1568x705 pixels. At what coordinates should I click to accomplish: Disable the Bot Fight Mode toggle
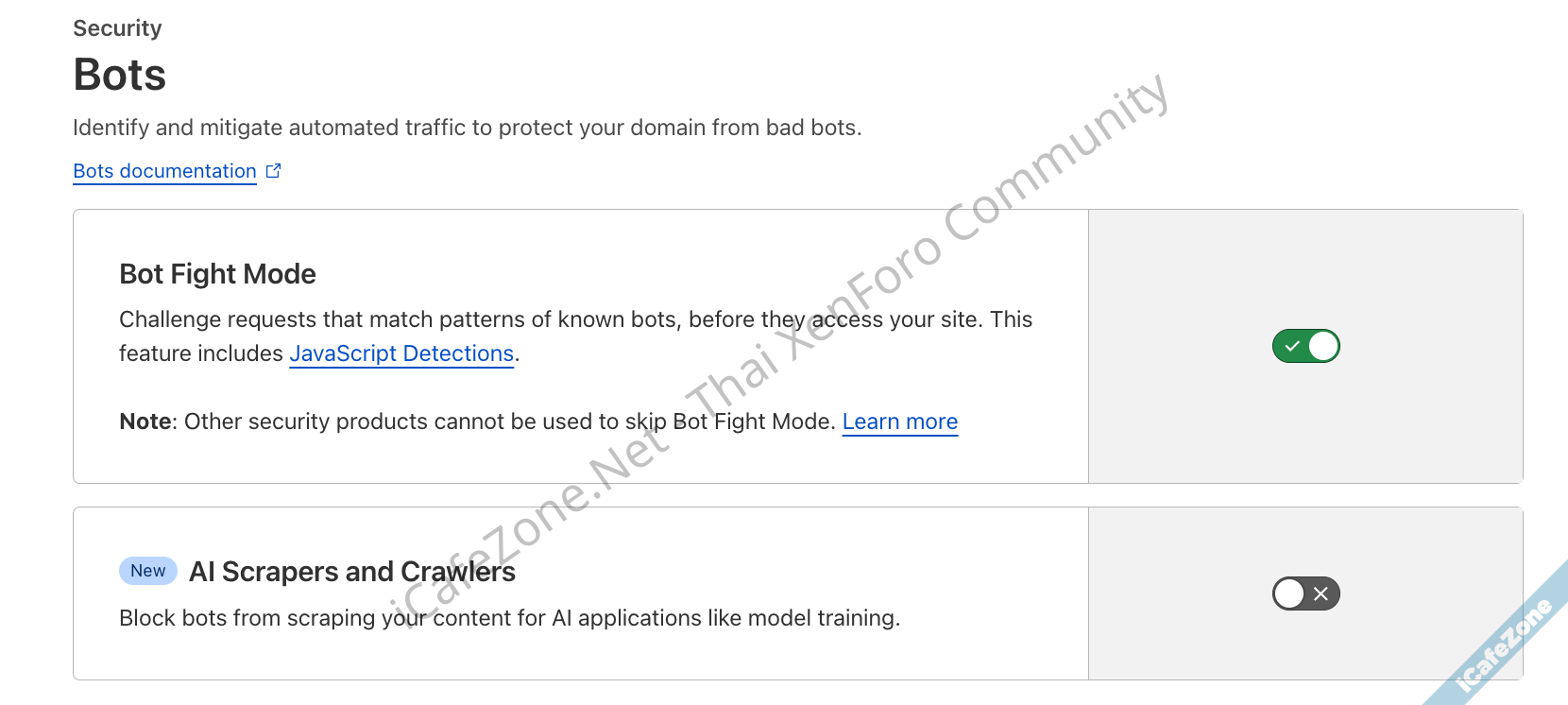(x=1305, y=346)
